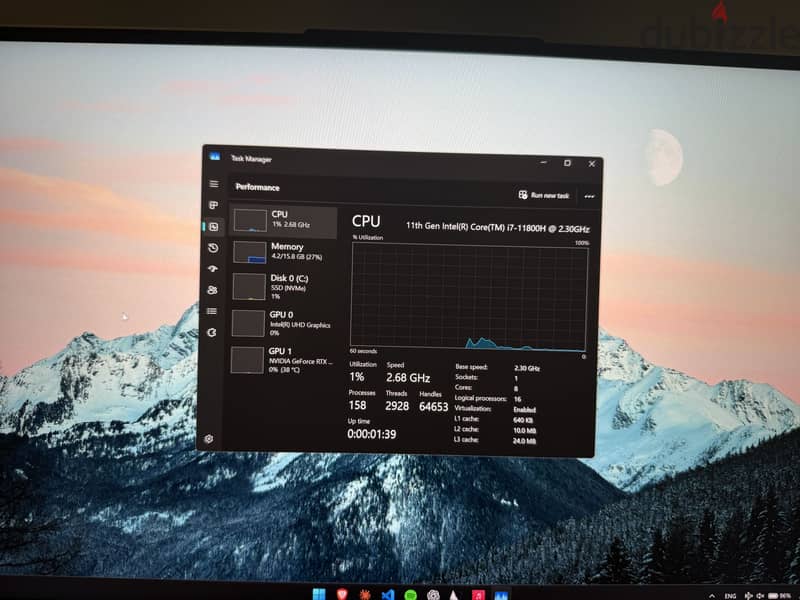Click the '1%' utilization value
Screen dimensions: 800x600
(x=357, y=377)
